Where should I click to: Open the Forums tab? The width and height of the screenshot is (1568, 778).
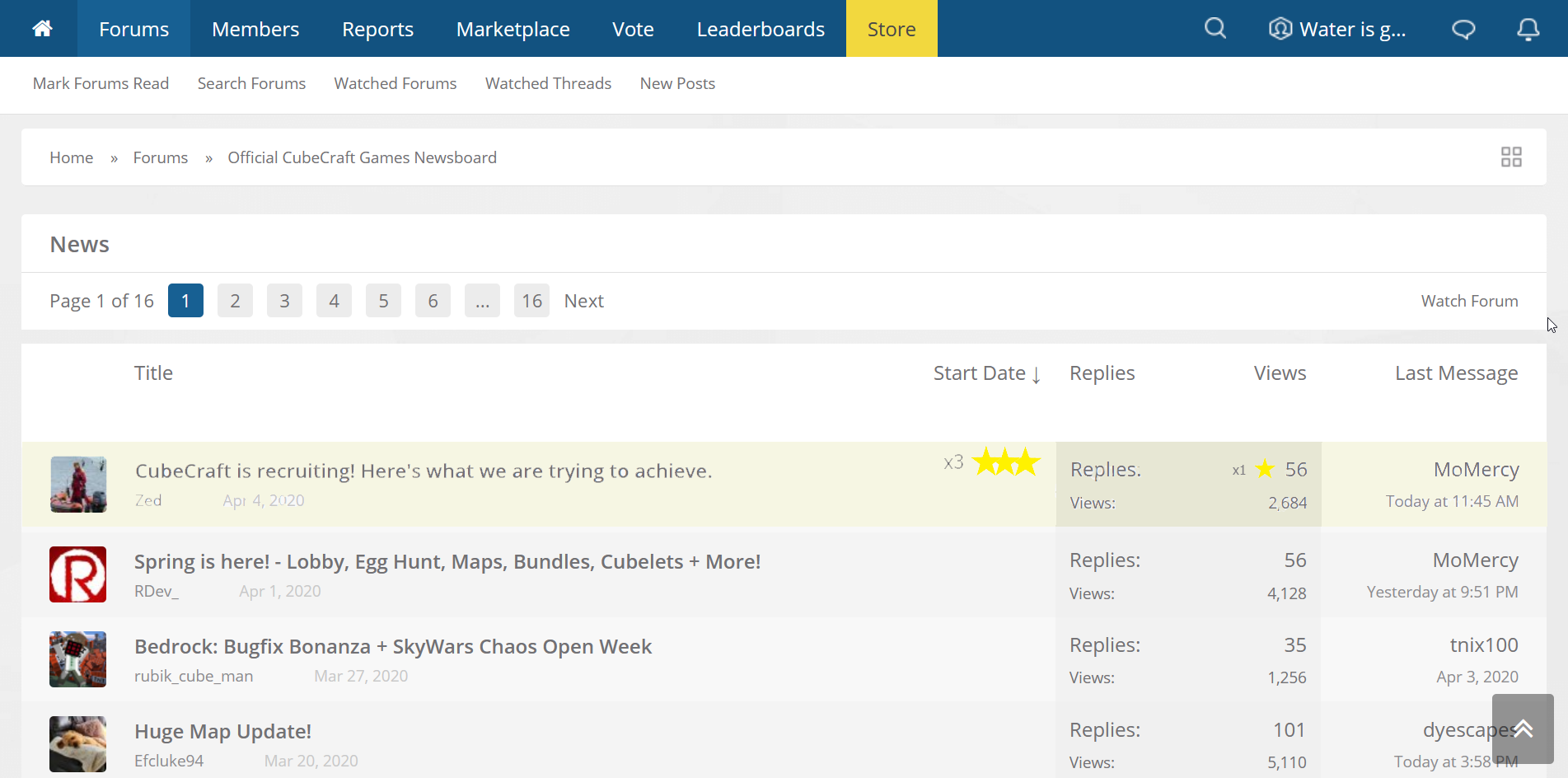[x=133, y=29]
